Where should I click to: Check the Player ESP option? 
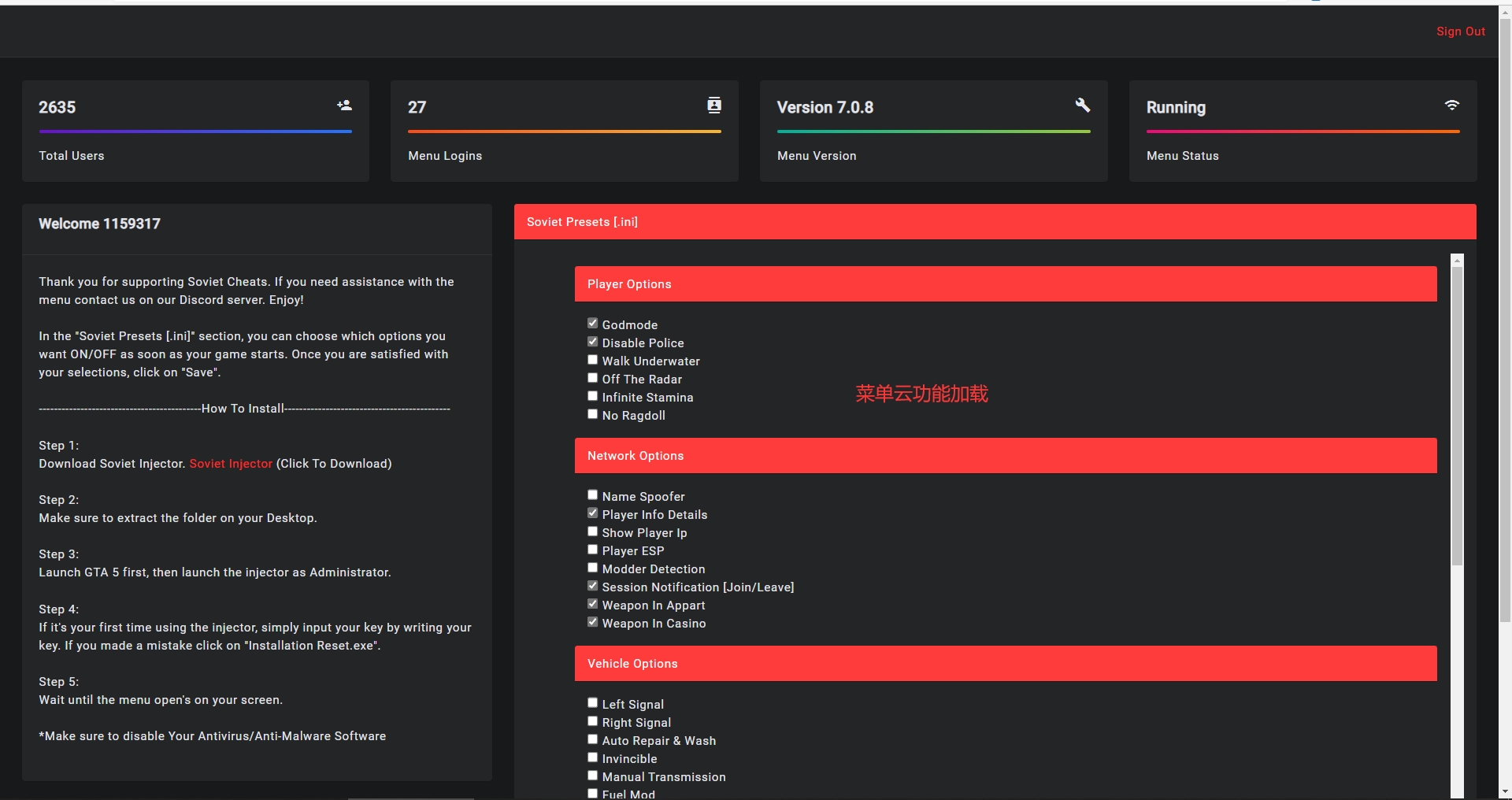[593, 550]
